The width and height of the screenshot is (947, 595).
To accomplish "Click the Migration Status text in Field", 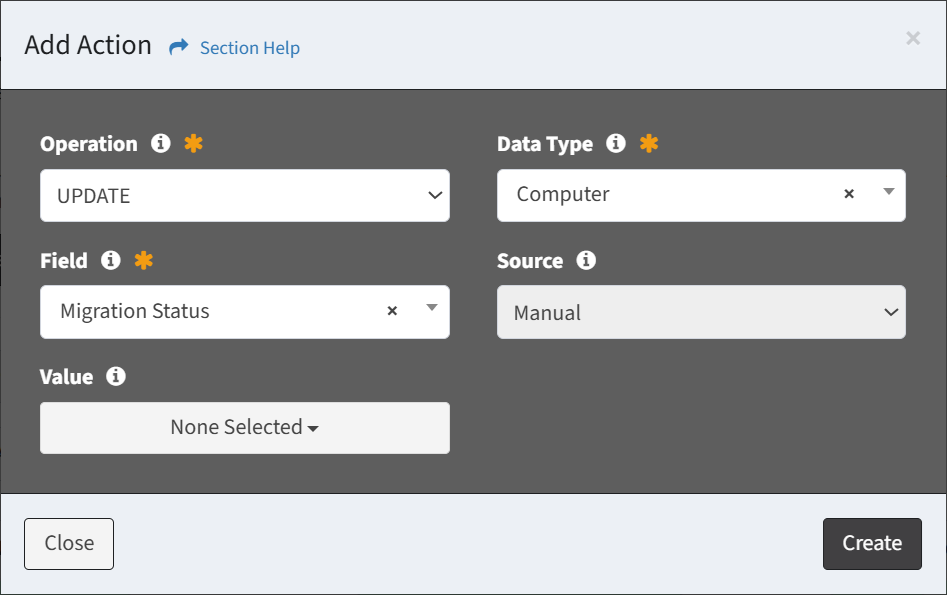I will tap(135, 311).
